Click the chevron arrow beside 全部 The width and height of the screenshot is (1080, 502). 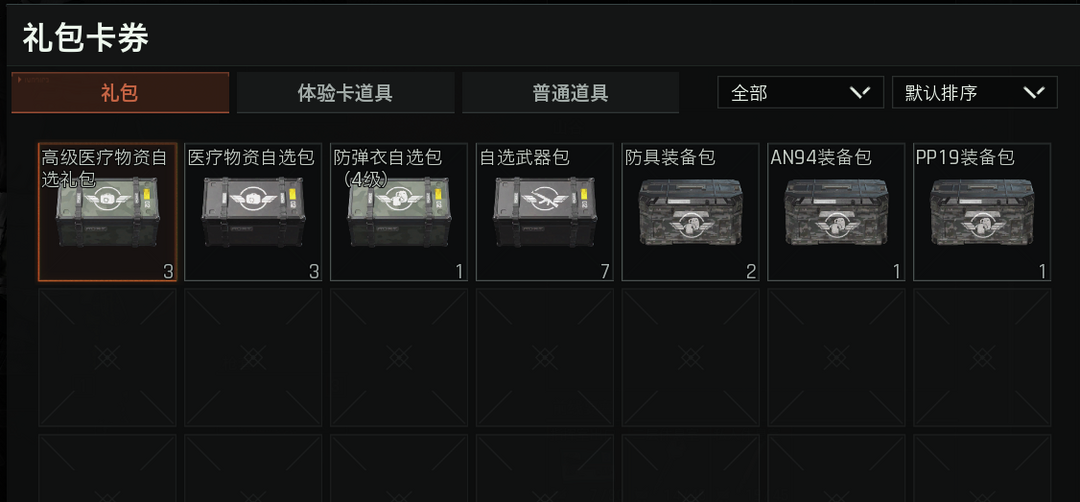point(860,92)
